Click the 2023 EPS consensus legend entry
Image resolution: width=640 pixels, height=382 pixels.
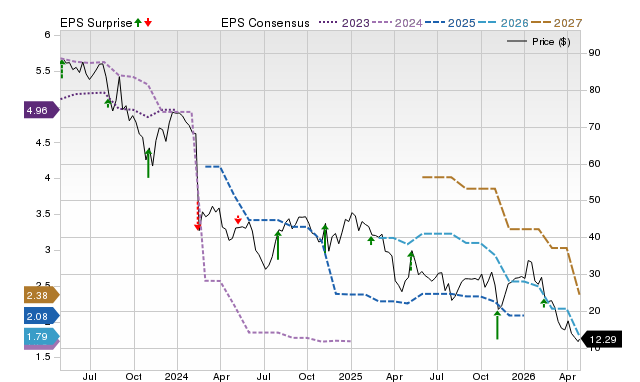tap(344, 23)
